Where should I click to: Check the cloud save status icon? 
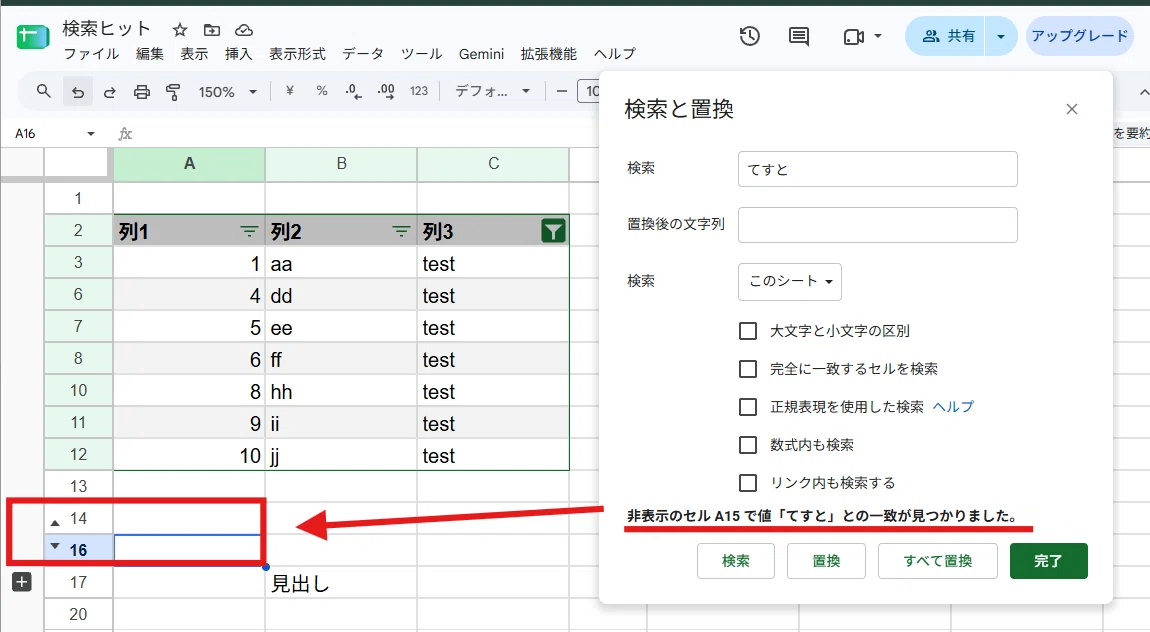[x=243, y=30]
